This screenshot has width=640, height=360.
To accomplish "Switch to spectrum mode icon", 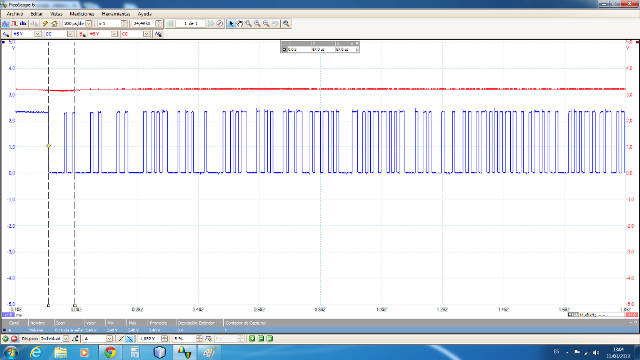I will point(23,24).
